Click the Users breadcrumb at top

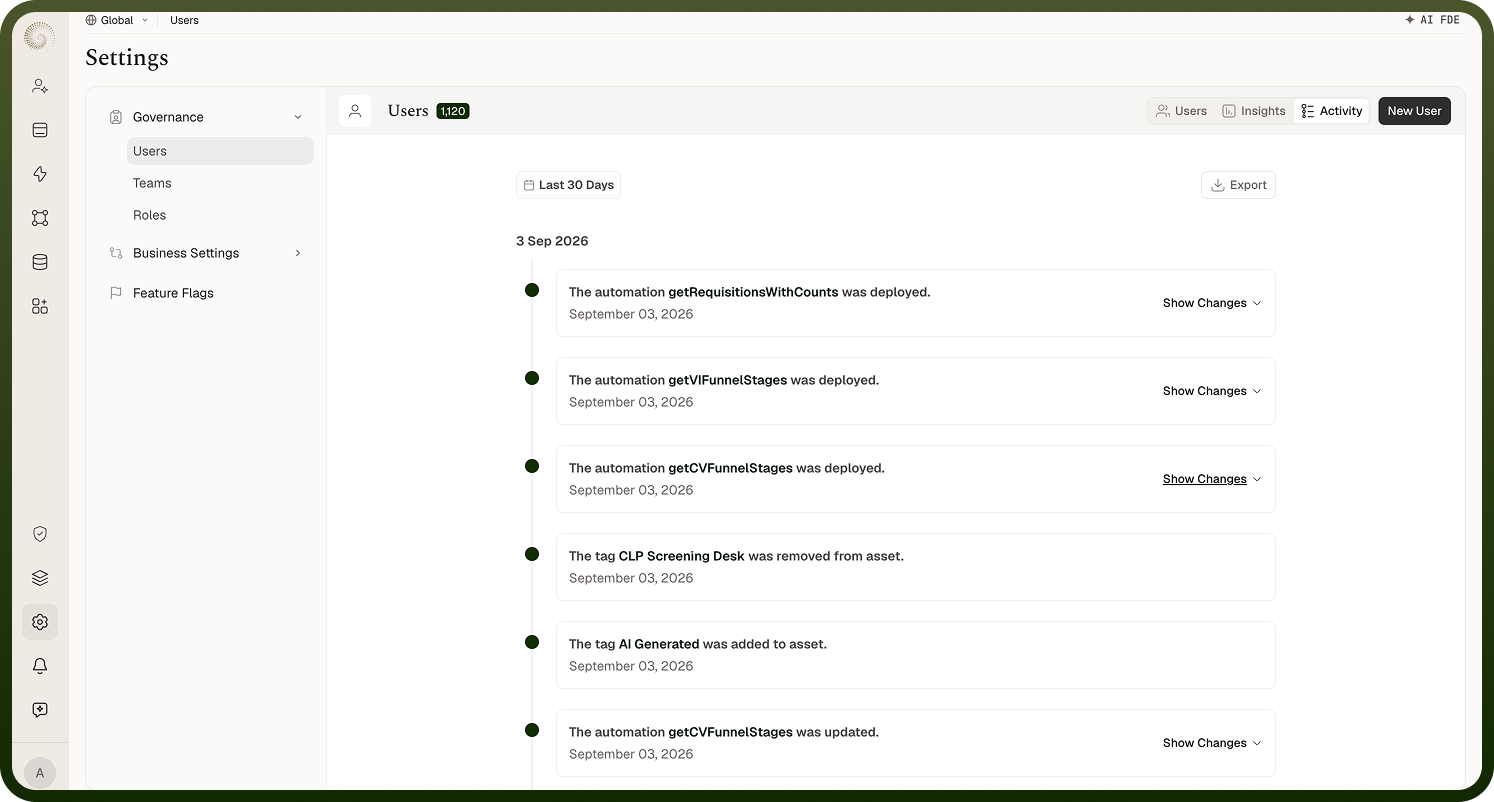pyautogui.click(x=184, y=20)
